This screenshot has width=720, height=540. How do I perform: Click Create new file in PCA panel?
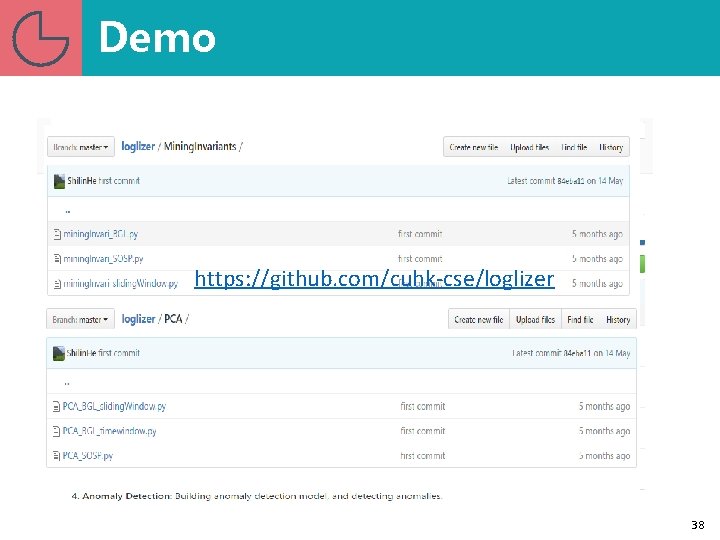click(479, 320)
